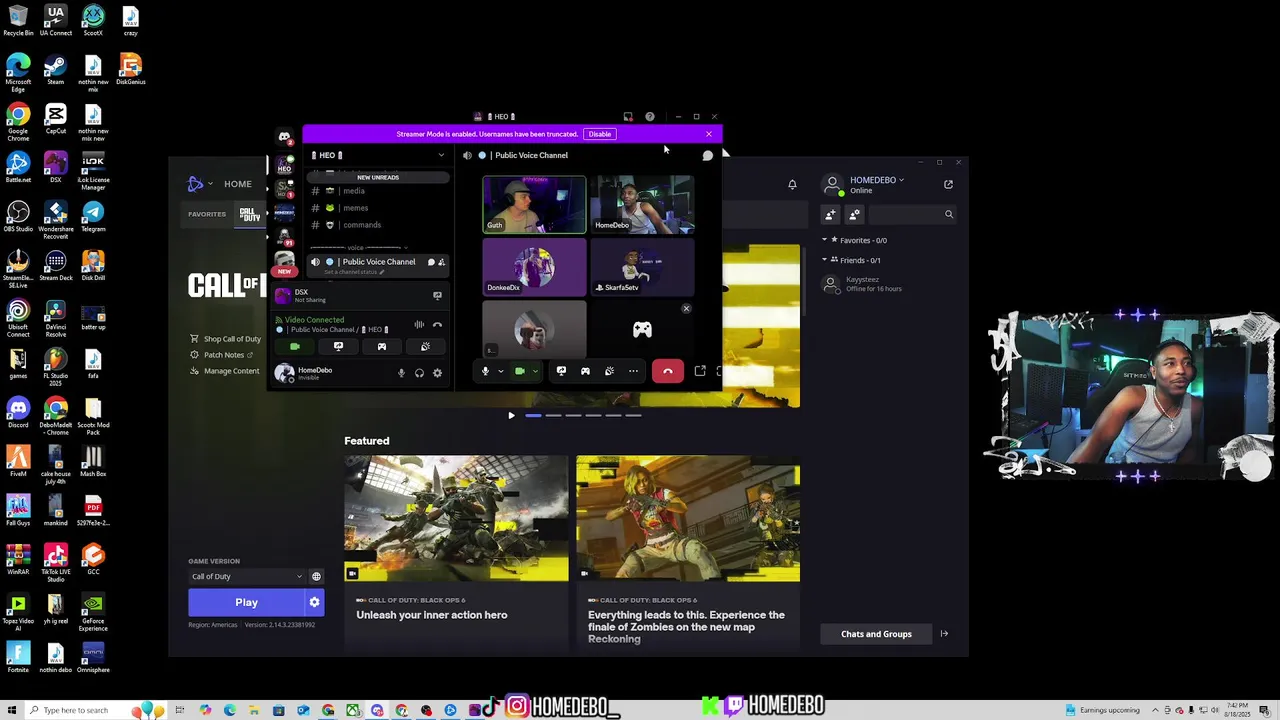1280x720 pixels.
Task: Dismiss the activity invite tile
Action: [x=686, y=308]
